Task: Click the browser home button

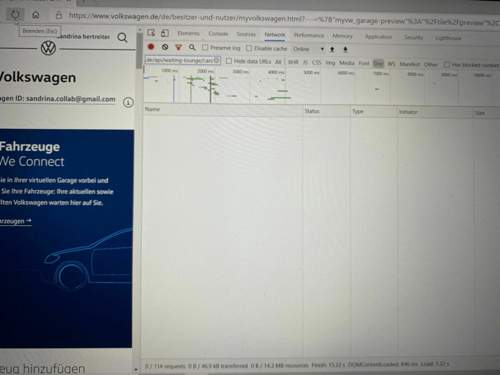Action: tap(36, 15)
